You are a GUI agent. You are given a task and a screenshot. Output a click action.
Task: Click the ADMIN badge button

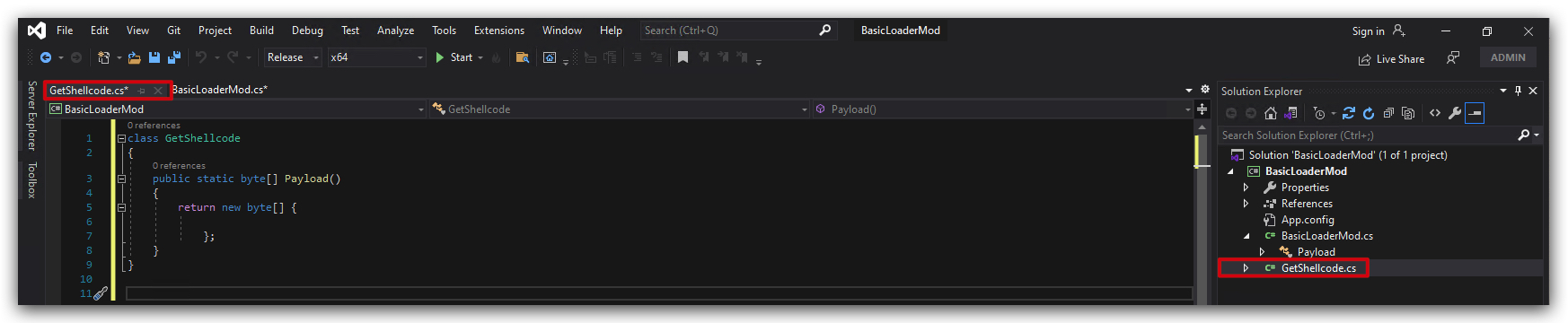coord(1508,57)
